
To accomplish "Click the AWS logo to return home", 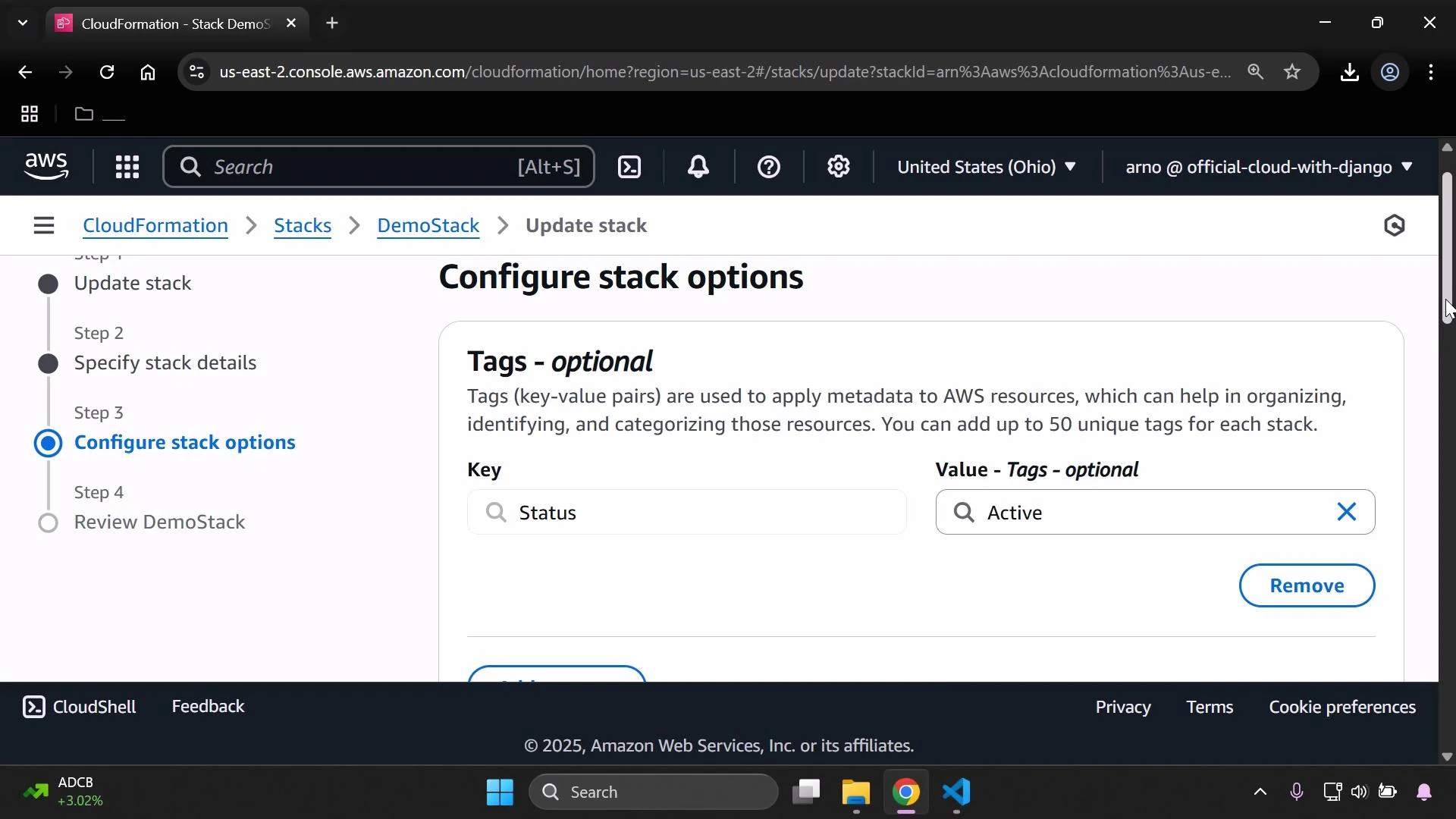I will coord(46,166).
